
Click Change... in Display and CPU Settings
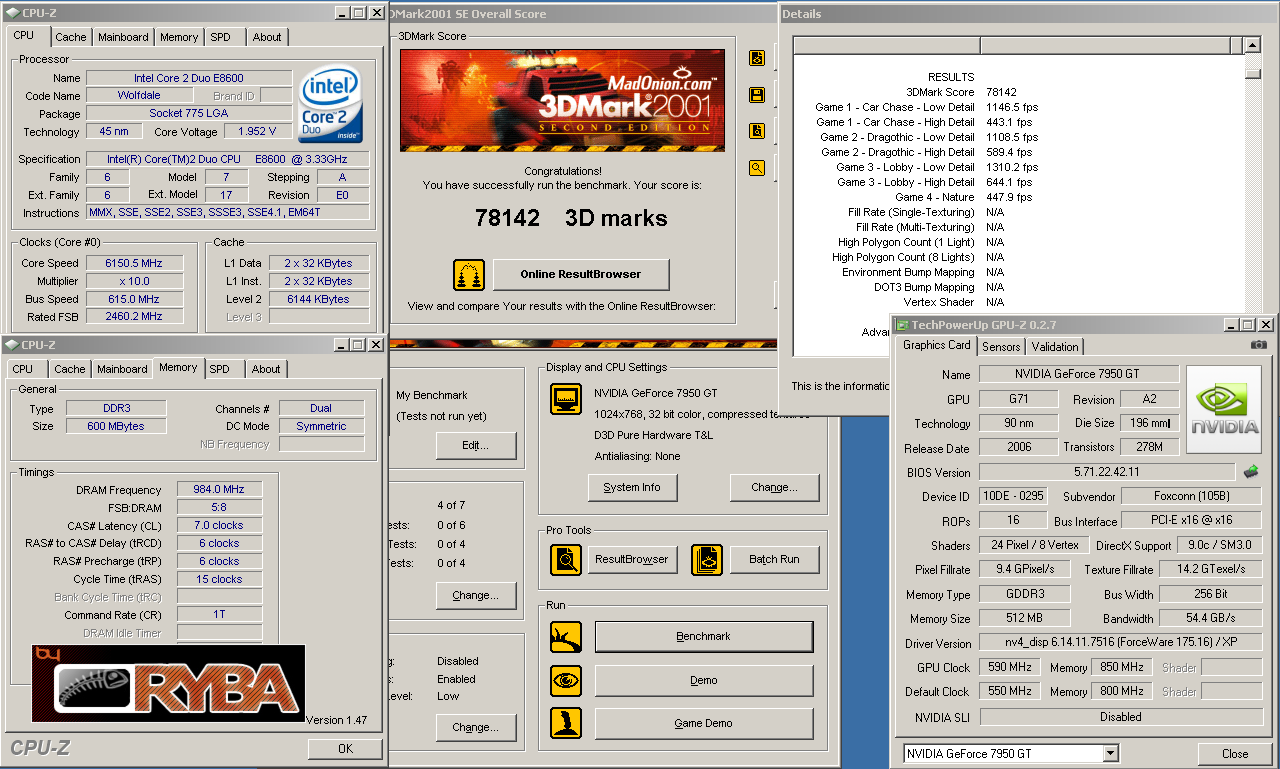pyautogui.click(x=774, y=487)
